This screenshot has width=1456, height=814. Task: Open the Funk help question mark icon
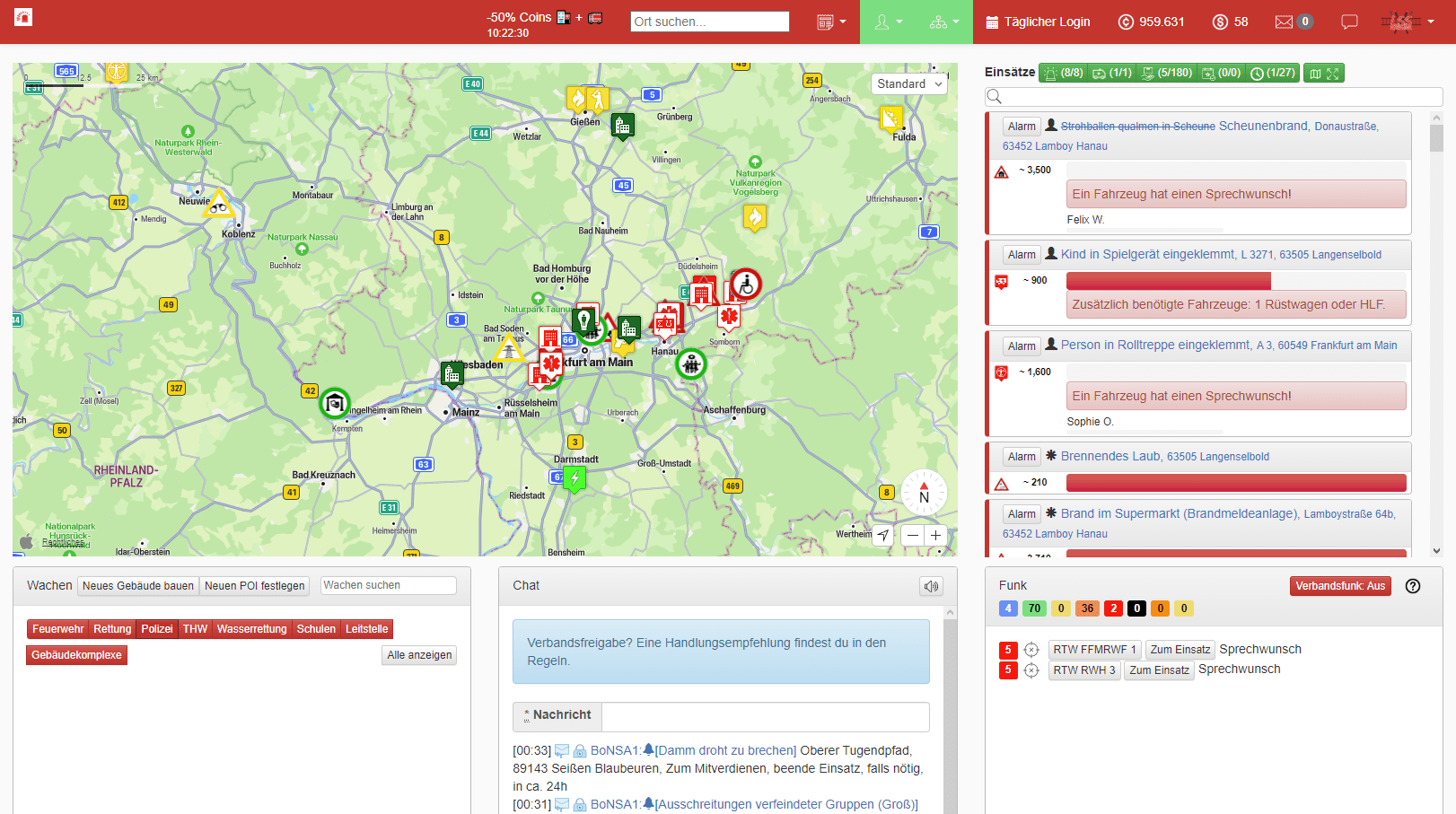1413,586
